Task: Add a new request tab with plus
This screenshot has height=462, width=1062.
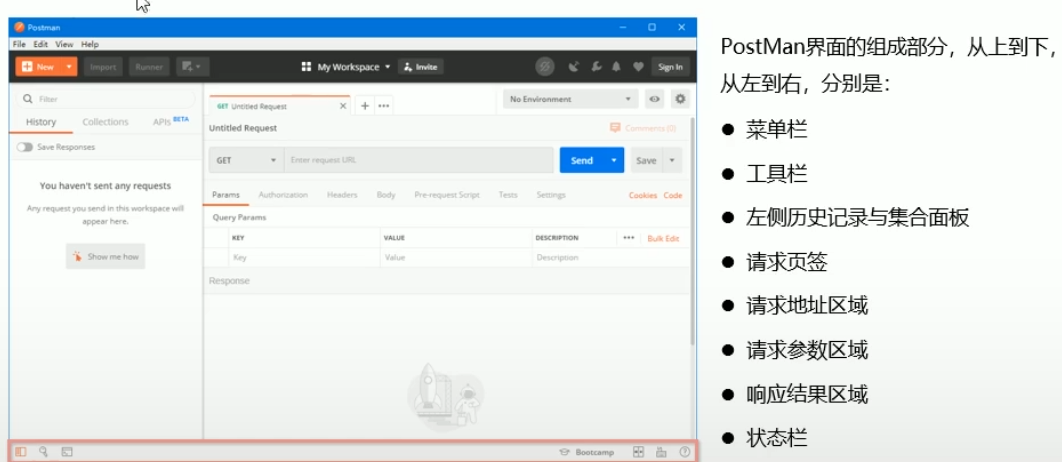Action: (364, 106)
